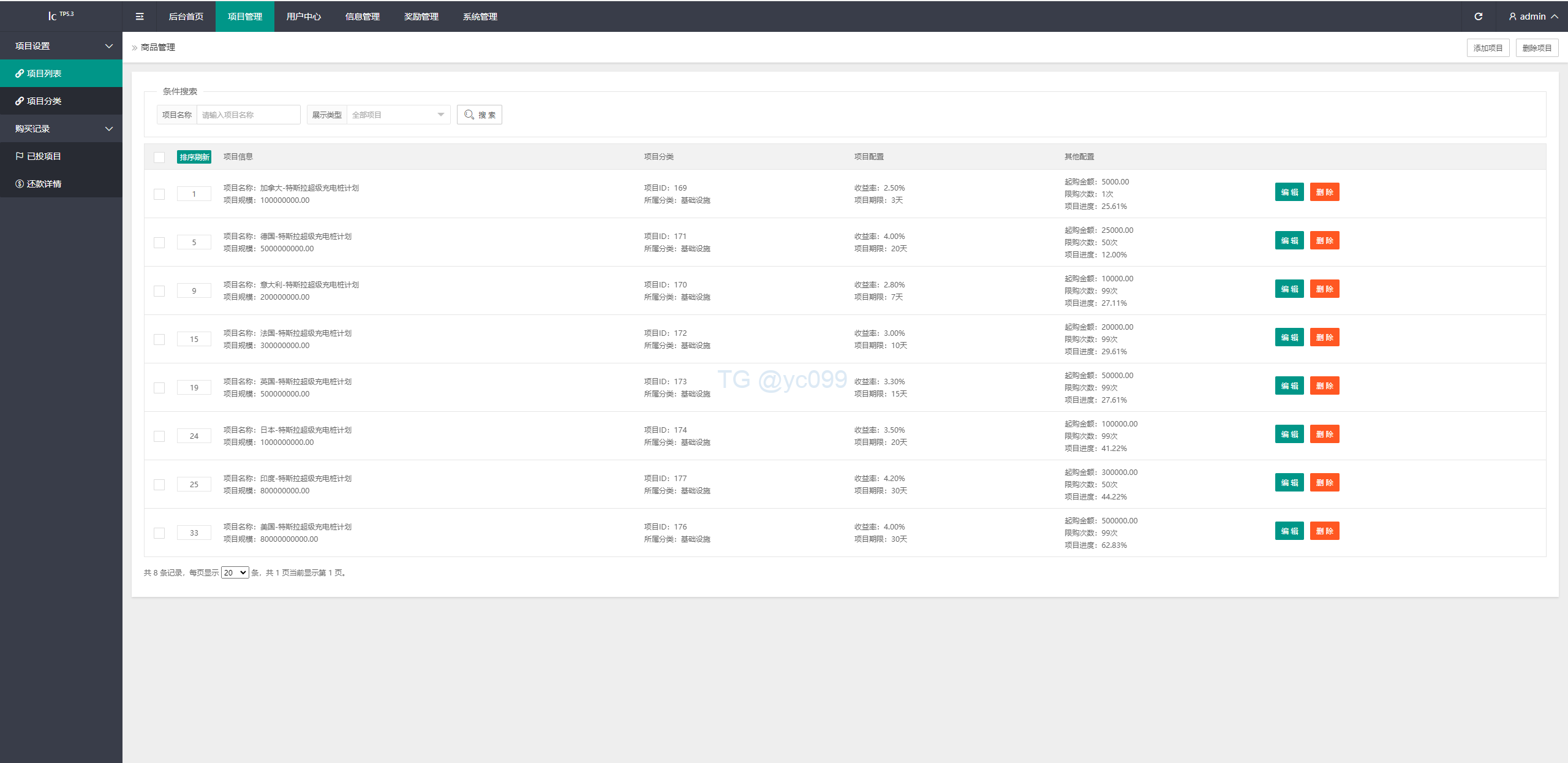Collapse the 购买记录 sidebar section
The width and height of the screenshot is (1568, 763).
(61, 129)
